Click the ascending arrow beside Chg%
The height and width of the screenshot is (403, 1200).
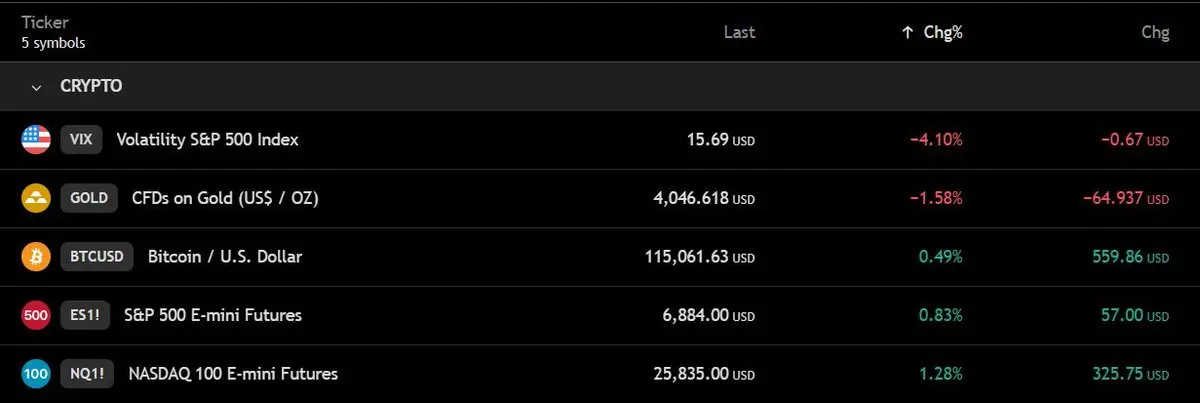pyautogui.click(x=907, y=32)
